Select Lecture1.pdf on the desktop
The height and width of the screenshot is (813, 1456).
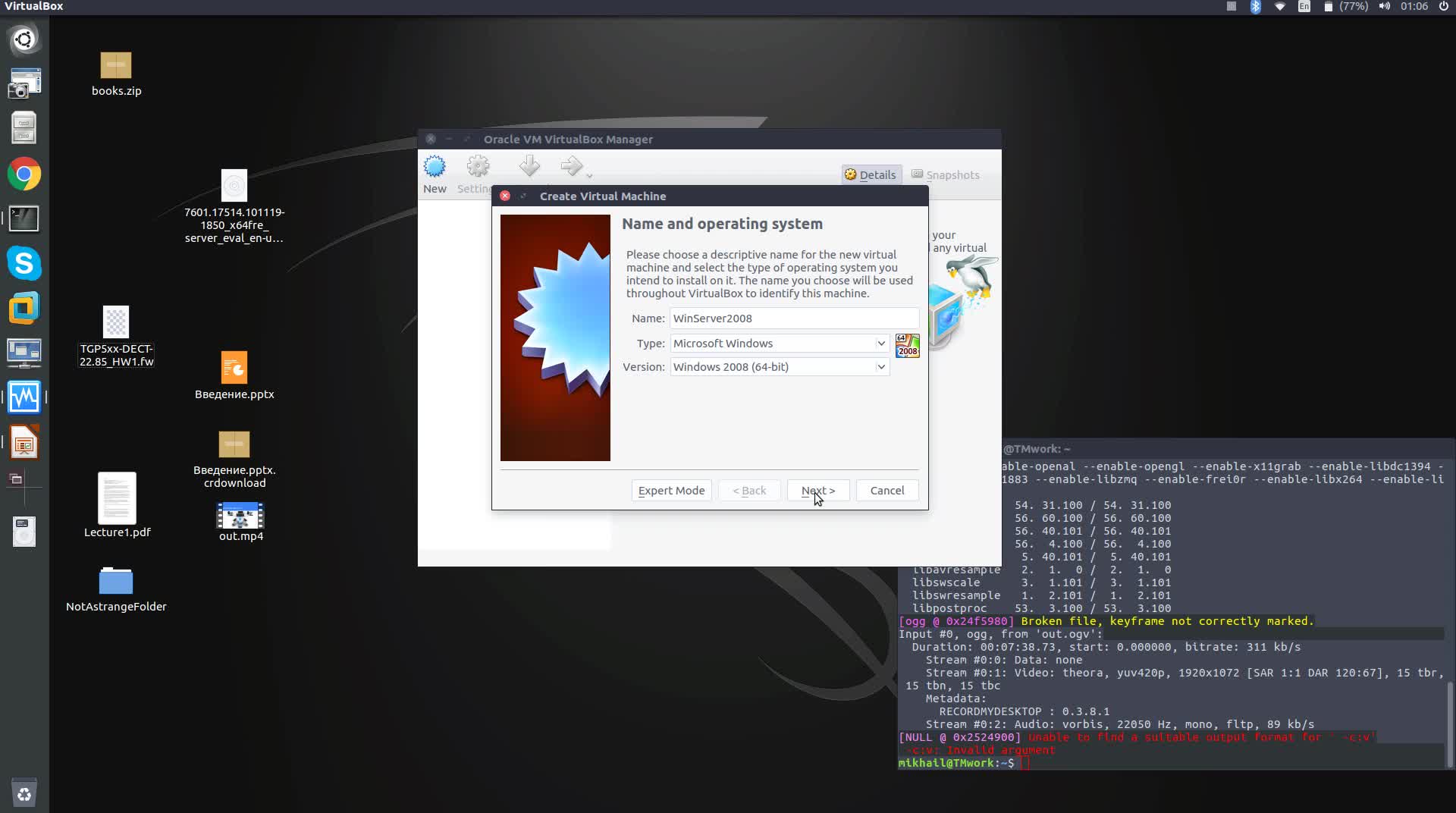[117, 505]
